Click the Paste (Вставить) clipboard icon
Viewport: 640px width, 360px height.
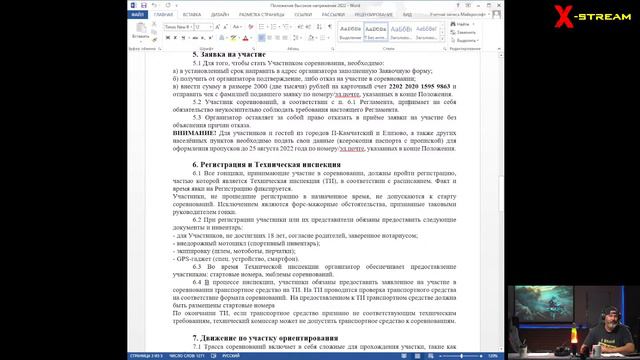pos(141,27)
